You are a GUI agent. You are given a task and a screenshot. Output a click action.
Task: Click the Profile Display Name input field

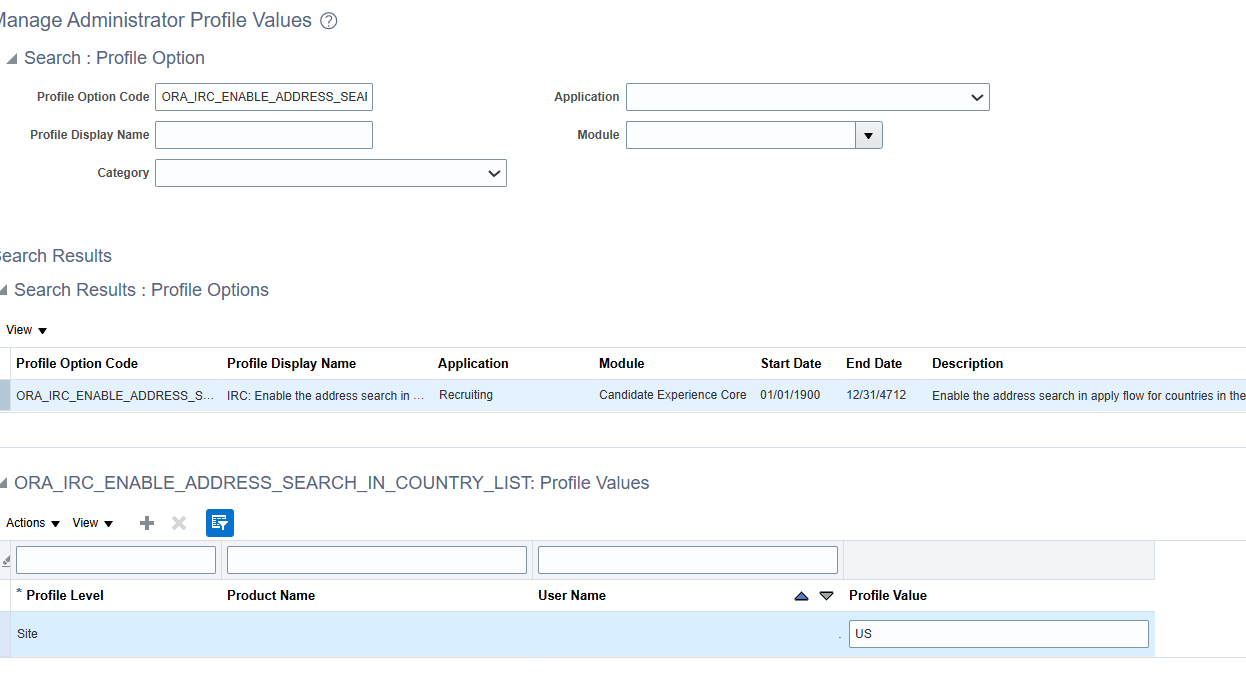click(x=263, y=134)
